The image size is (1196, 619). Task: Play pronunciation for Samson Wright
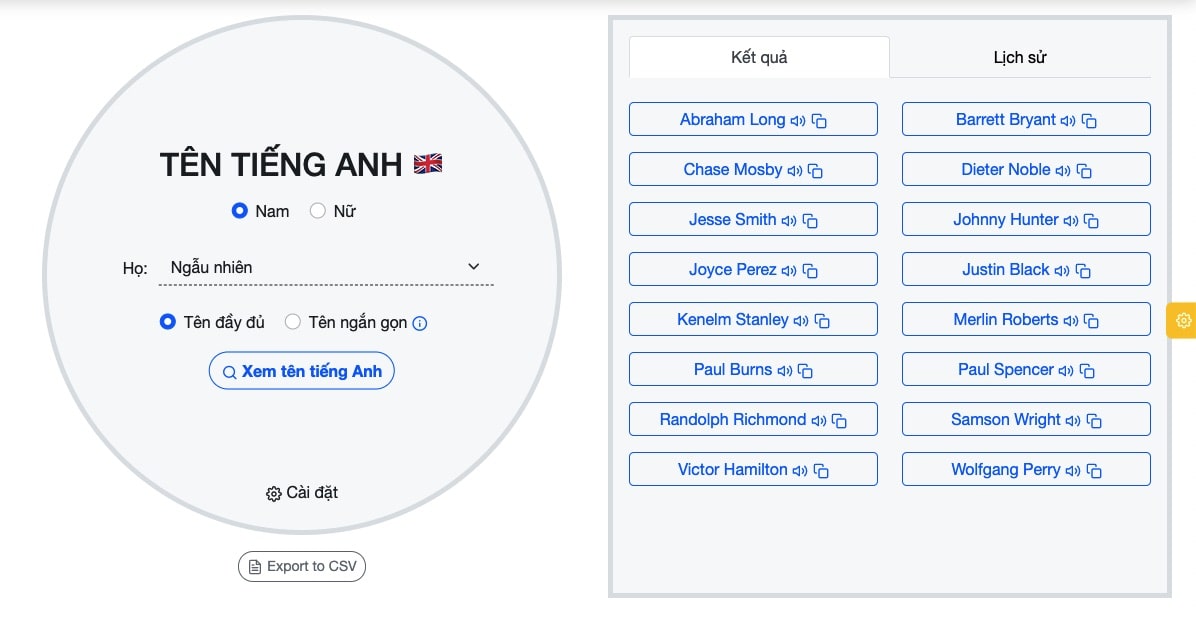coord(1074,419)
